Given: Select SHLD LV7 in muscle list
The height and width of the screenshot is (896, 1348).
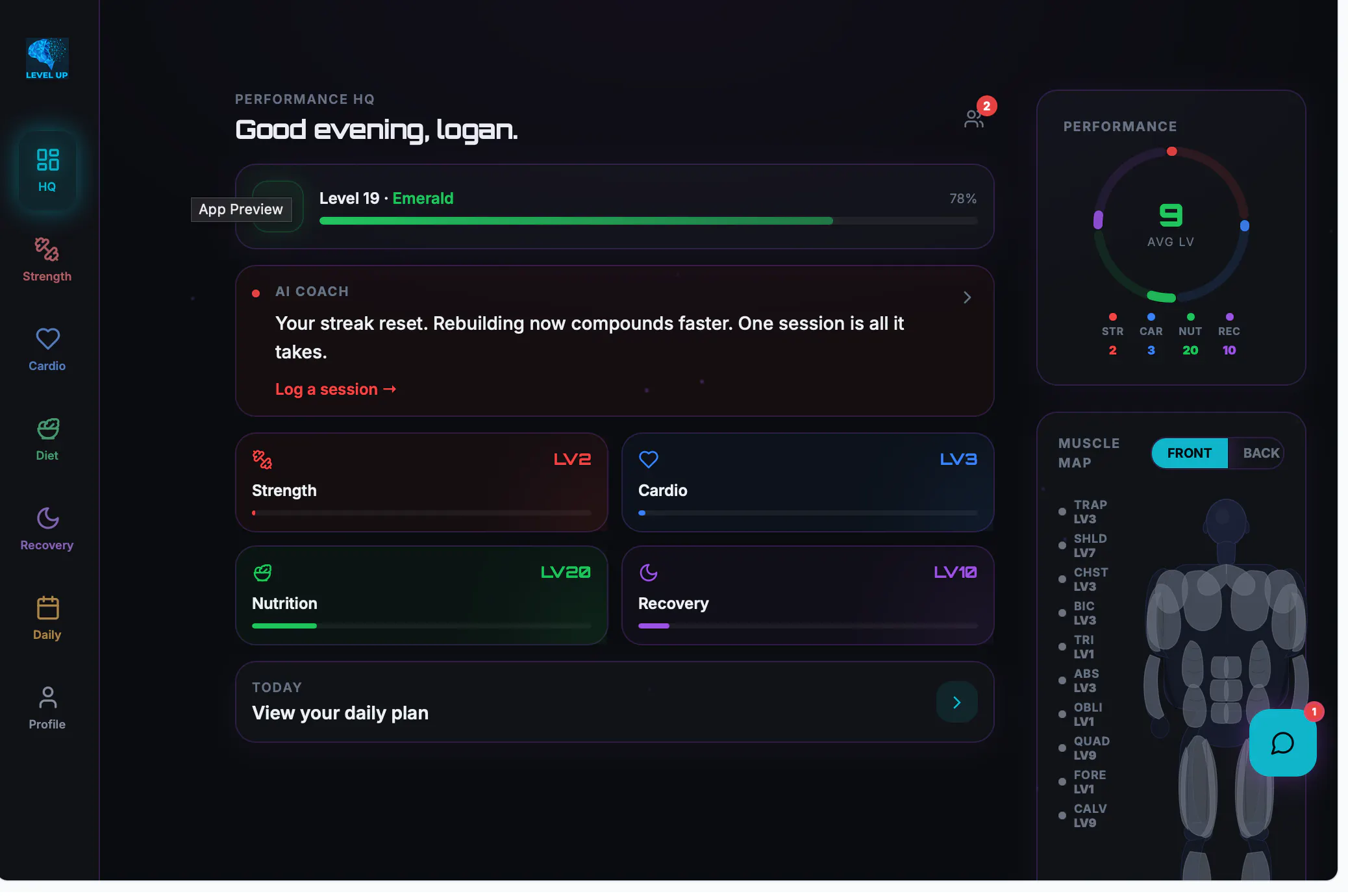Looking at the screenshot, I should (1083, 545).
